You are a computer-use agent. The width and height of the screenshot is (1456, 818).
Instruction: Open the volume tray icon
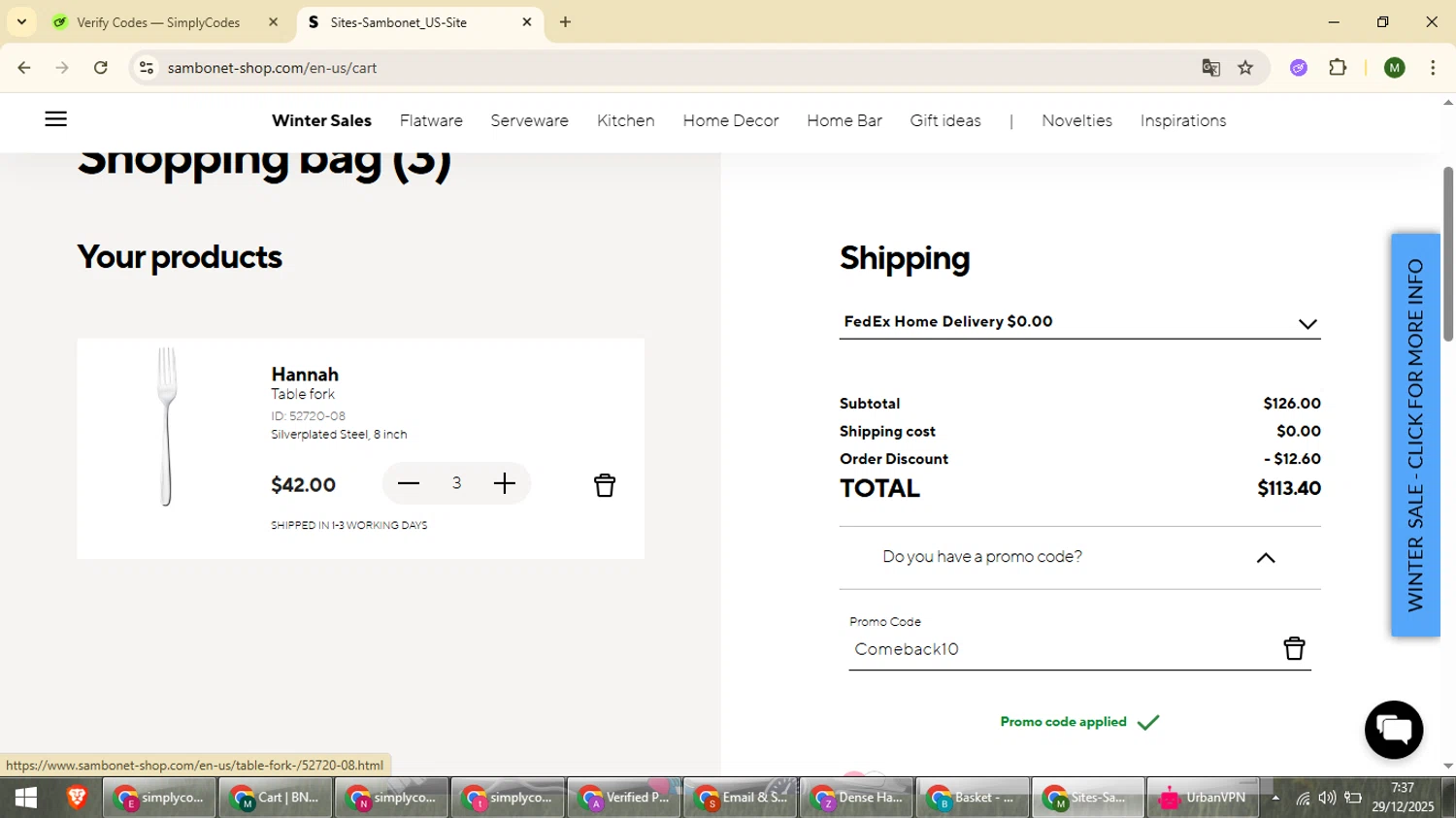click(x=1327, y=798)
